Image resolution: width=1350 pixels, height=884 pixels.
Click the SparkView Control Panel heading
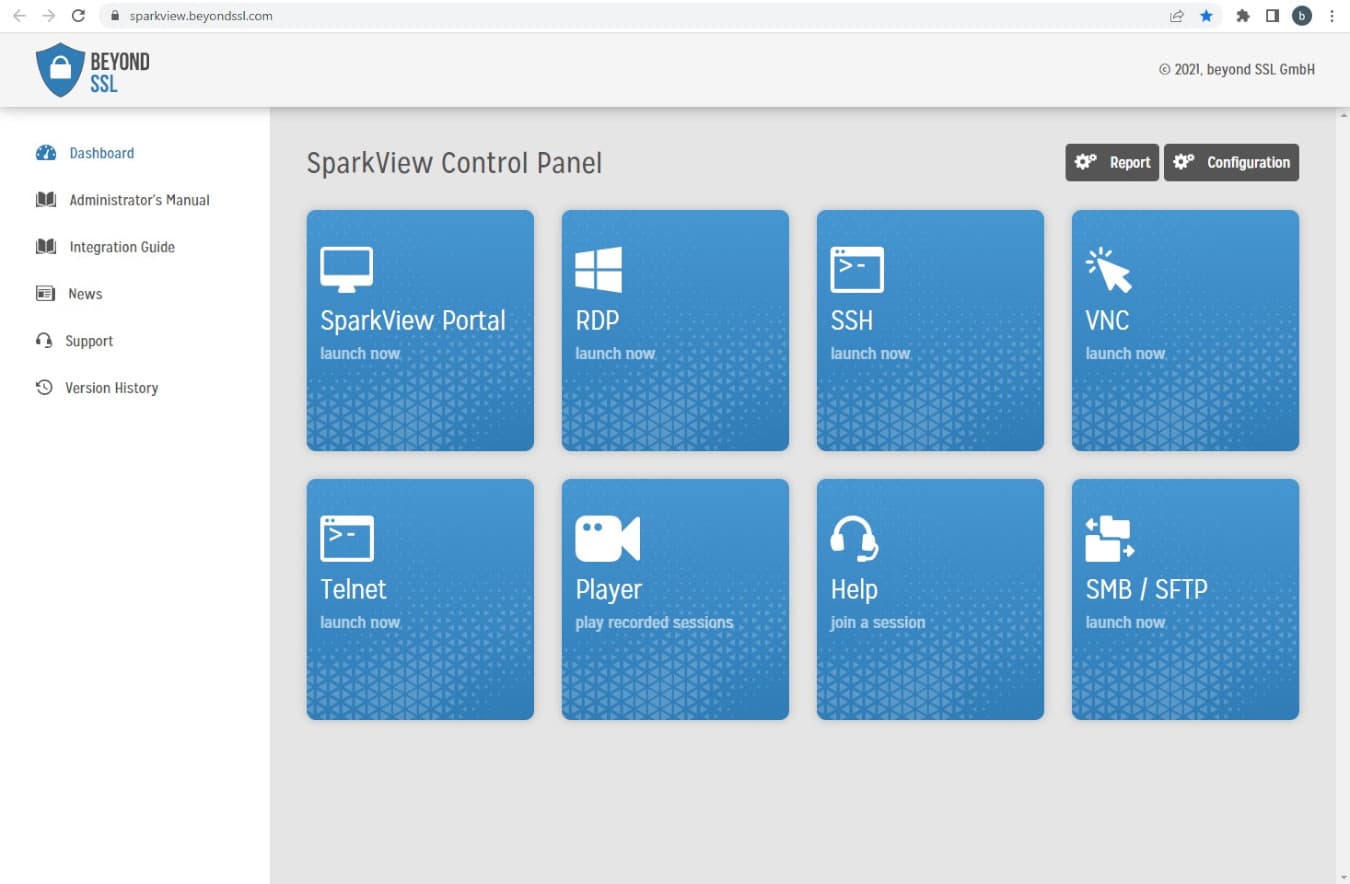(x=454, y=163)
